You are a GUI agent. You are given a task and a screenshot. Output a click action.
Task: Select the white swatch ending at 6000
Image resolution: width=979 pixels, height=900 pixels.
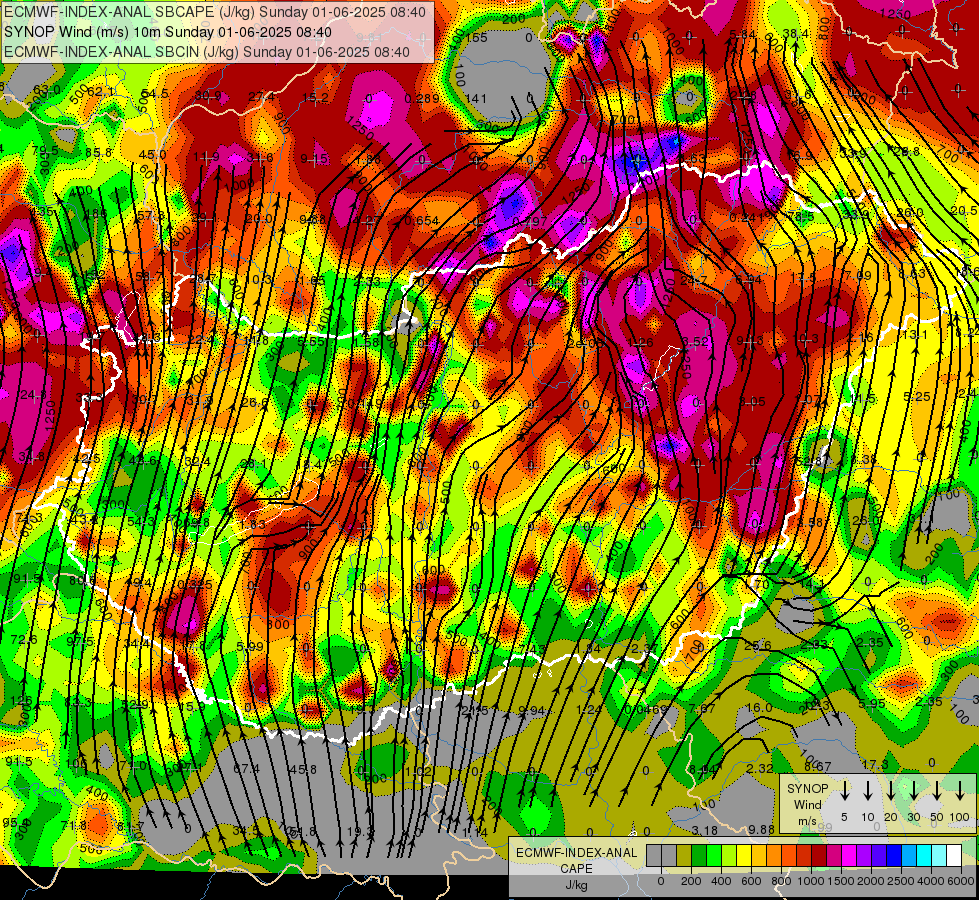(954, 856)
